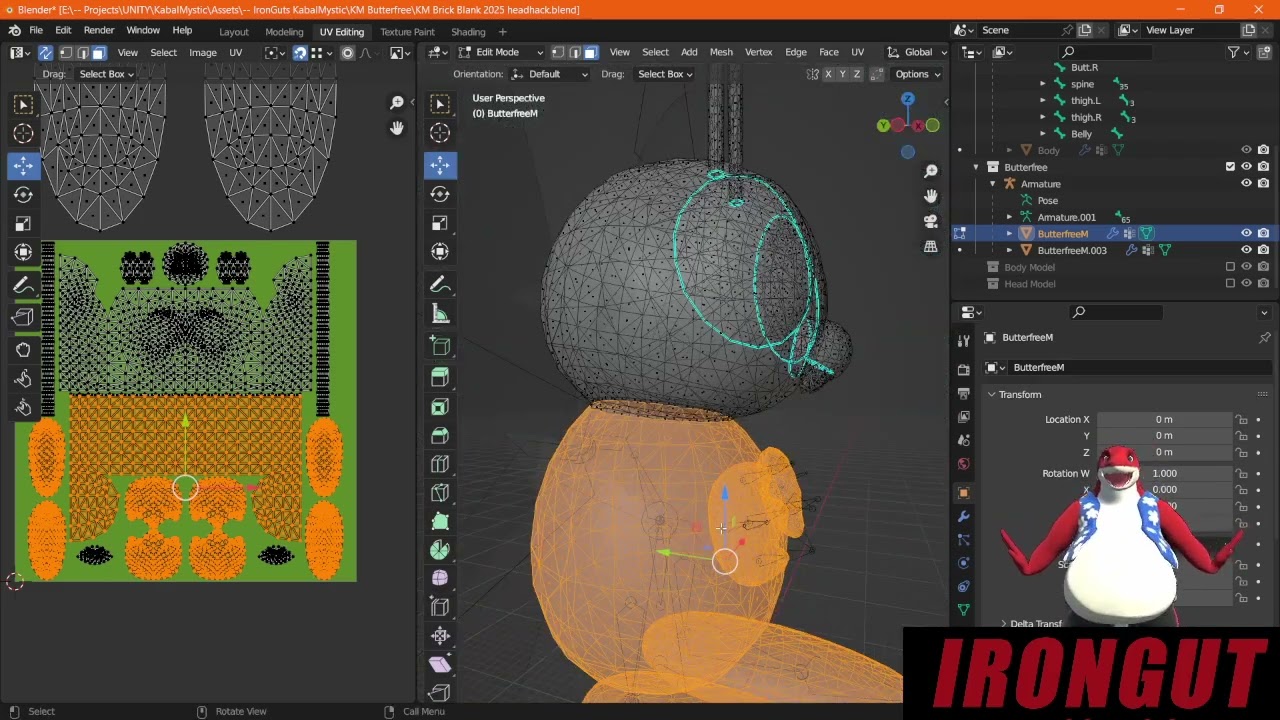1280x720 pixels.
Task: Select the Smooth vertices tool
Action: click(440, 578)
